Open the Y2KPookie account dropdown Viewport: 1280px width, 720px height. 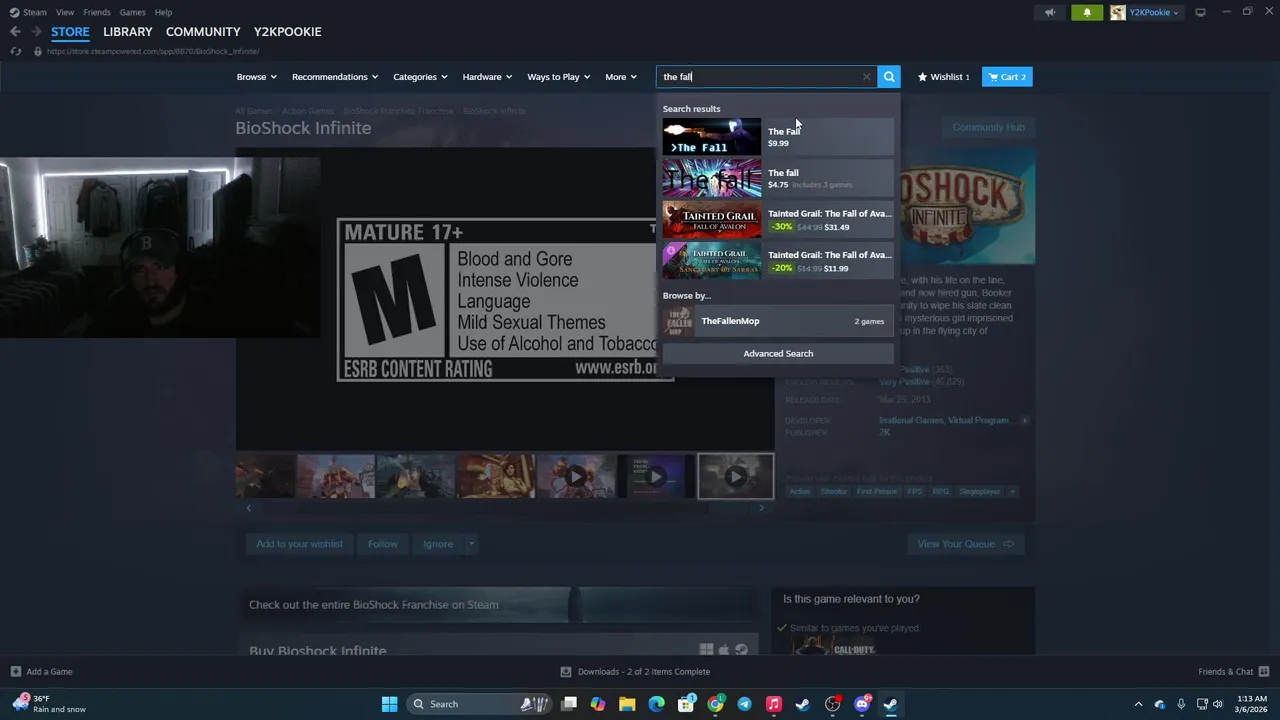[1153, 12]
